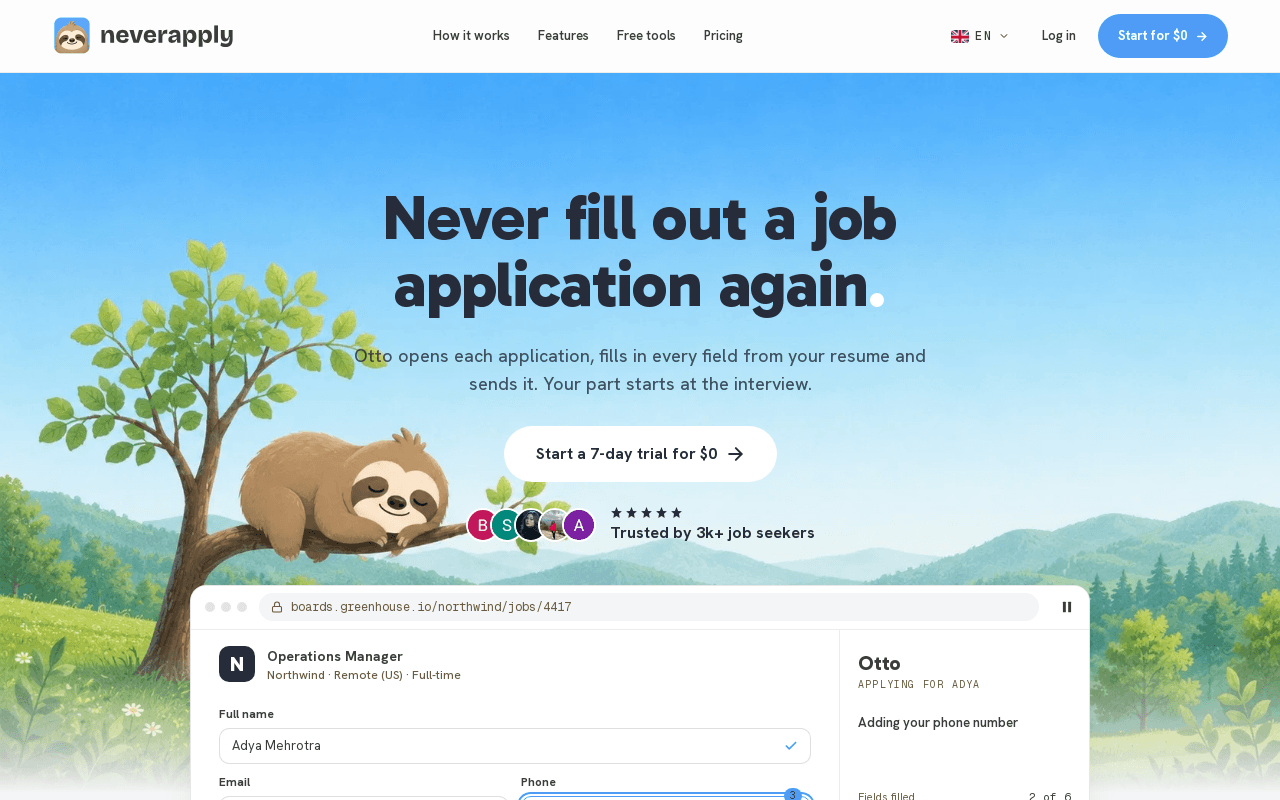Viewport: 1280px width, 800px height.
Task: Click the neverapply sloth logo icon
Action: pyautogui.click(x=72, y=36)
